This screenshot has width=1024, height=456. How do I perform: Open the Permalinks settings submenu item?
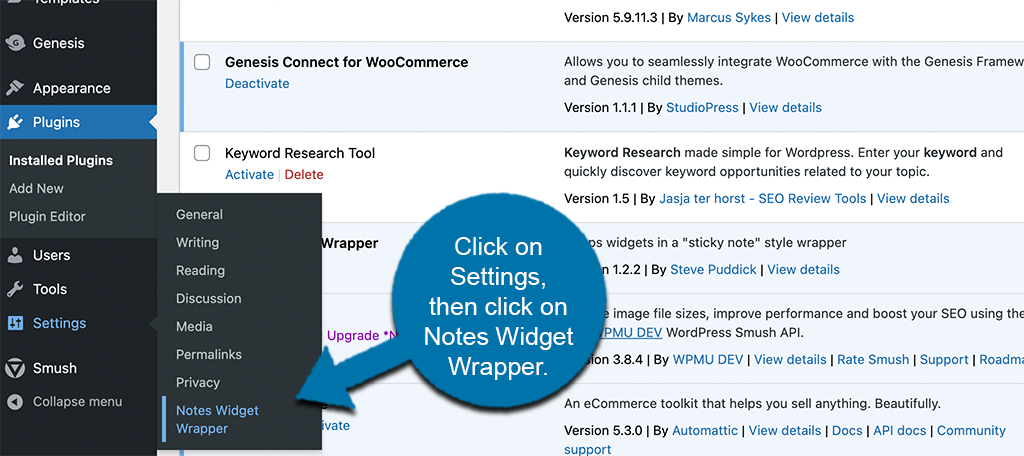tap(208, 354)
